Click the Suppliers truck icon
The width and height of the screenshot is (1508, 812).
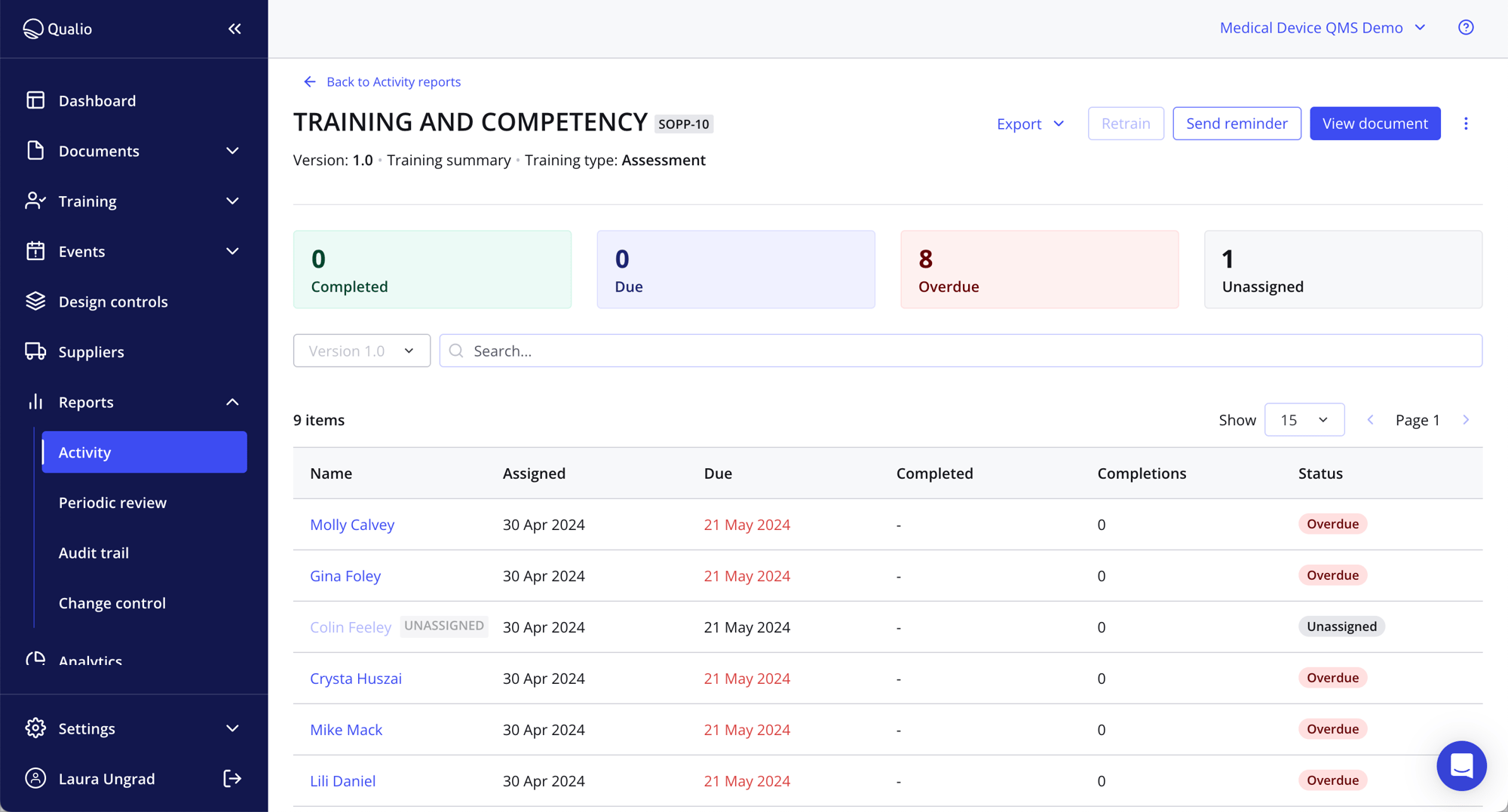[x=35, y=351]
